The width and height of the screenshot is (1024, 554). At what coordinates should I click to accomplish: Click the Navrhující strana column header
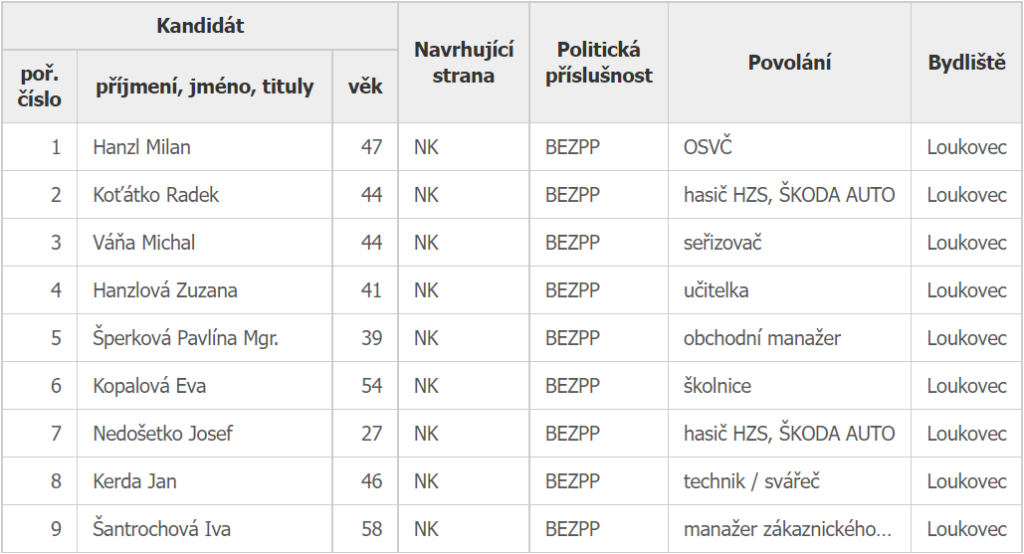point(463,63)
